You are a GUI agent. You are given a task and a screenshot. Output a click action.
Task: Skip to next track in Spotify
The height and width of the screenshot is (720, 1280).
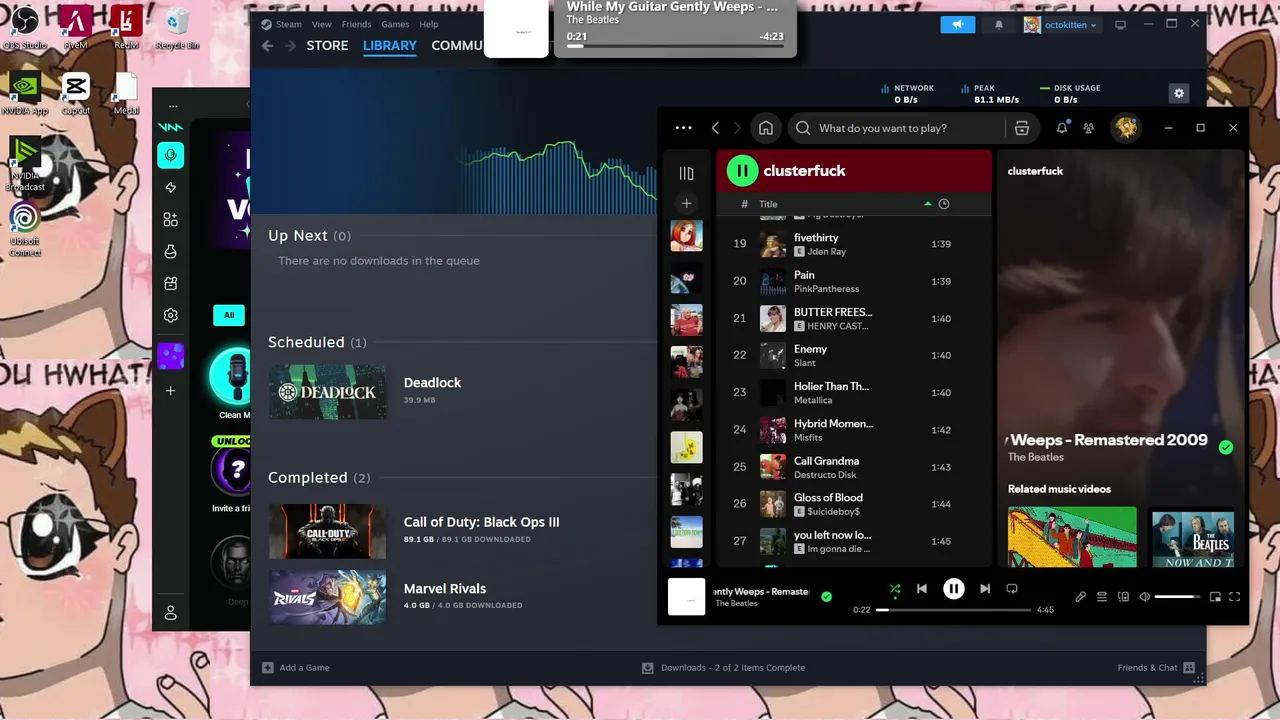[985, 589]
